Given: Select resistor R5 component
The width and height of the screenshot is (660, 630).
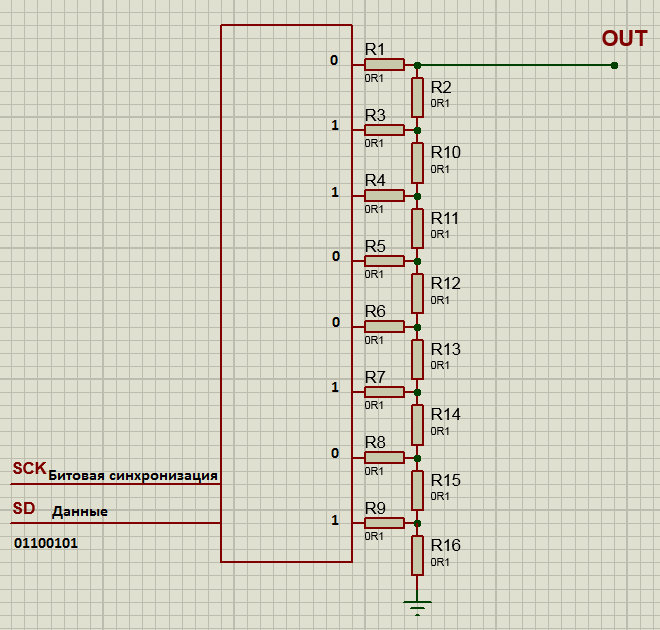Looking at the screenshot, I should [x=384, y=261].
